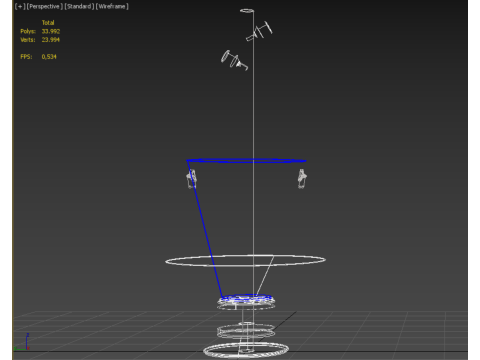This screenshot has width=480, height=360.
Task: Select the small ring atop the pole
Action: pos(247,11)
